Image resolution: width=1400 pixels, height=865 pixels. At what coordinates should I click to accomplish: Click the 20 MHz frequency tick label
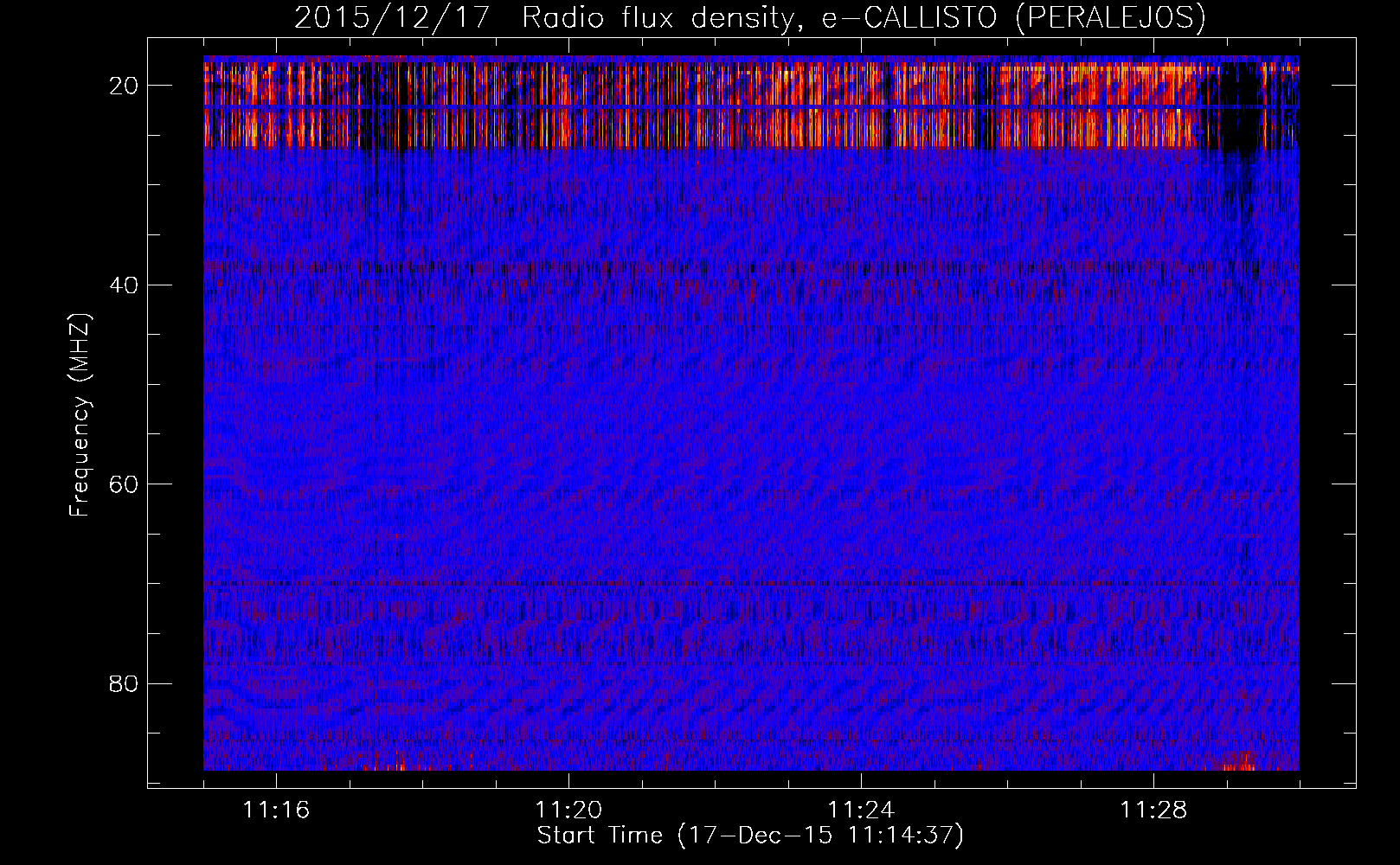coord(124,86)
